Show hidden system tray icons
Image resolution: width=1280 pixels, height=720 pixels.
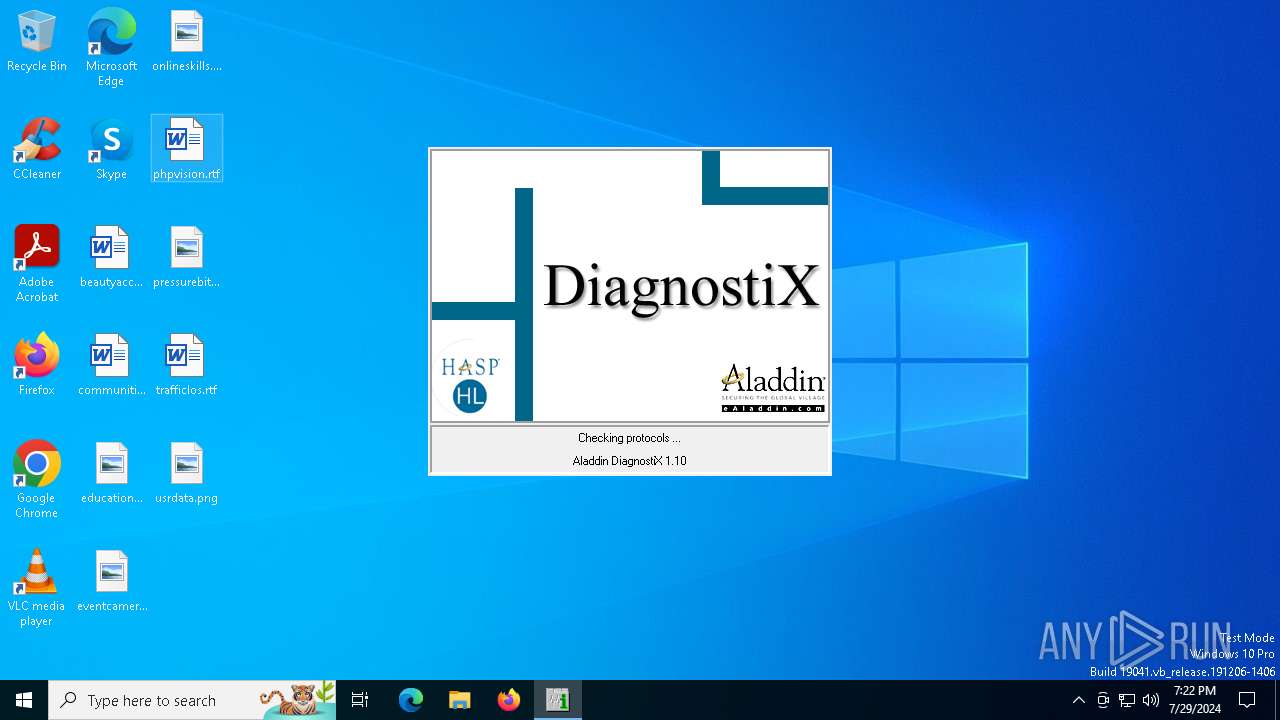pyautogui.click(x=1078, y=700)
